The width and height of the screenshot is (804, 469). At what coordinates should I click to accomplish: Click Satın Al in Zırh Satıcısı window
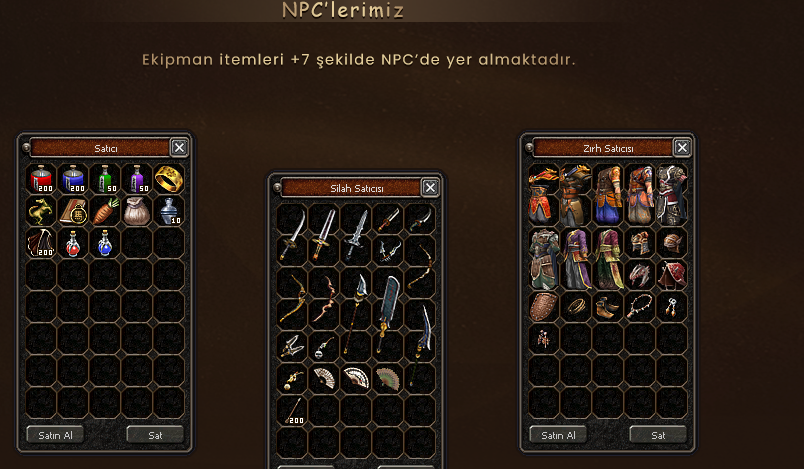coord(558,435)
